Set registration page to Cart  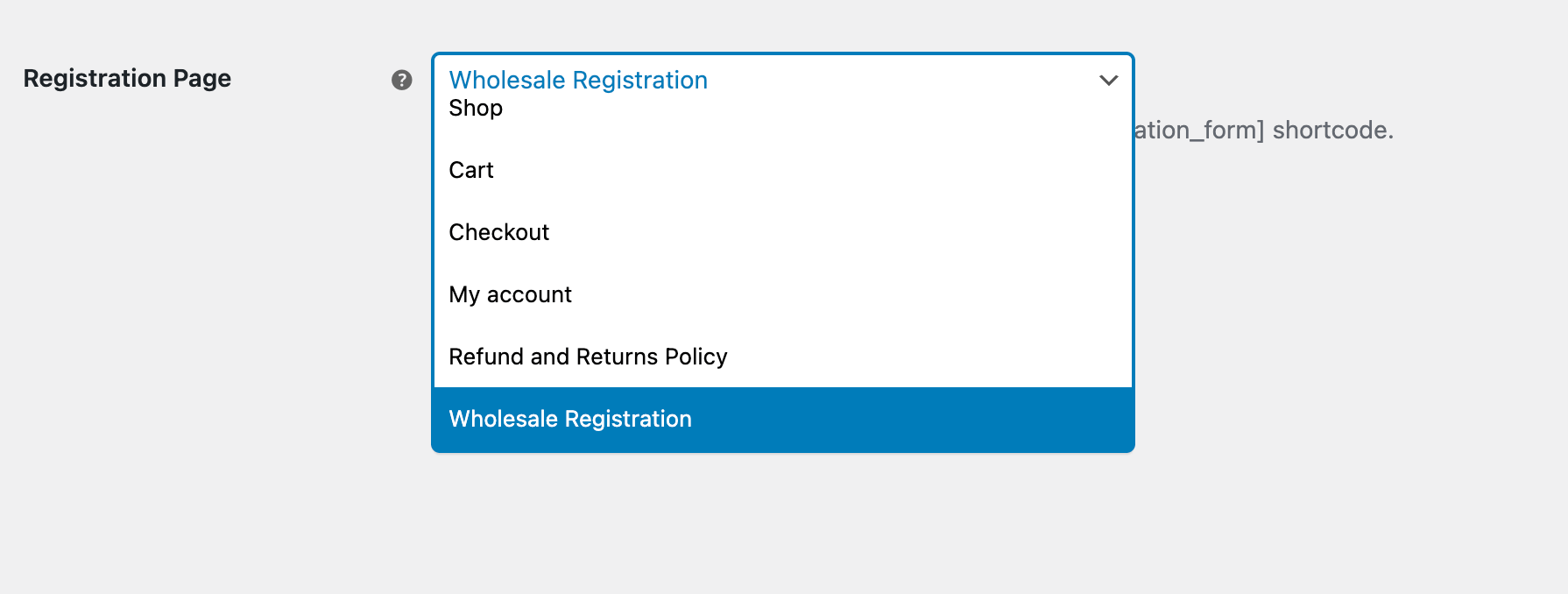(471, 170)
